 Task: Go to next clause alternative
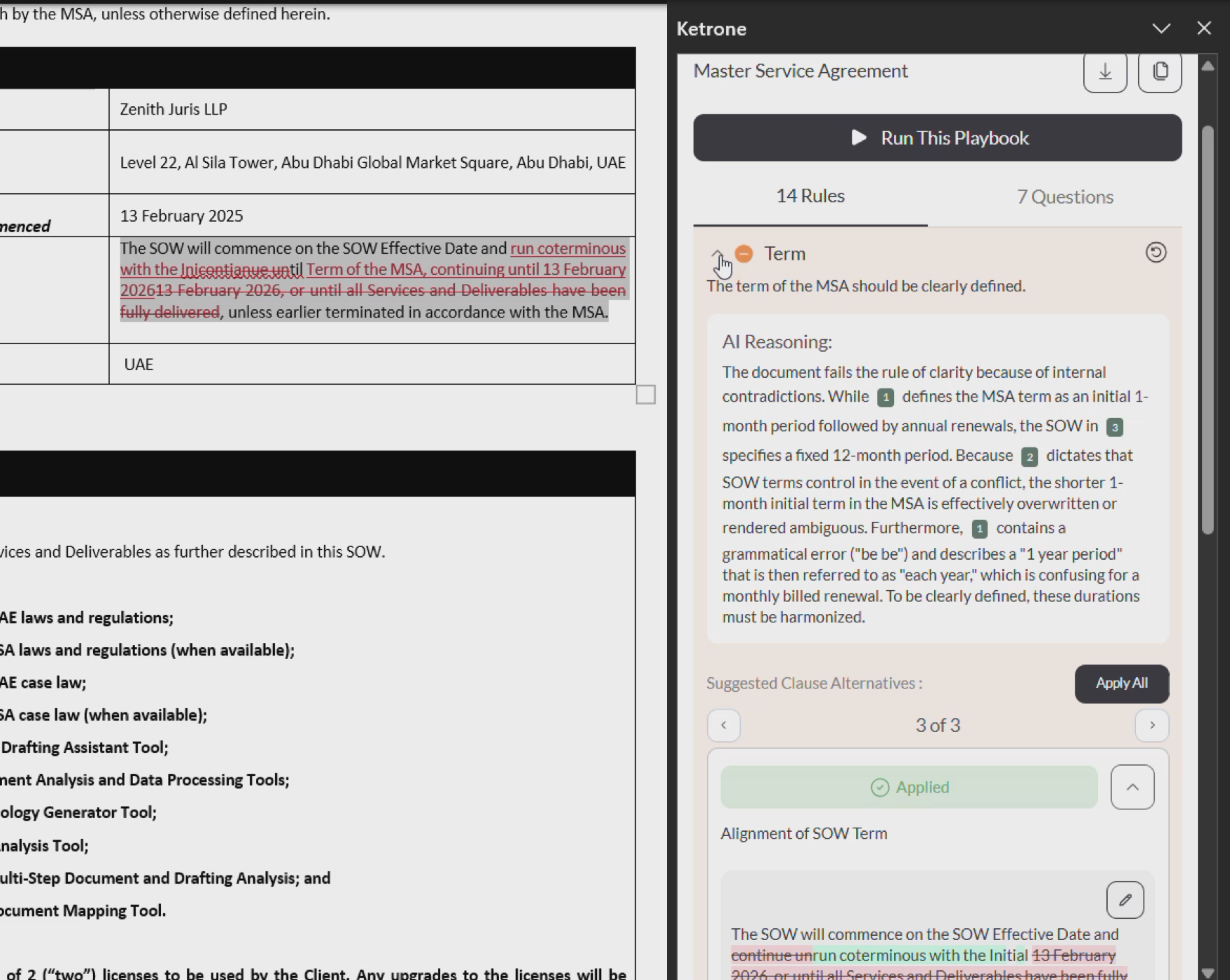1152,725
